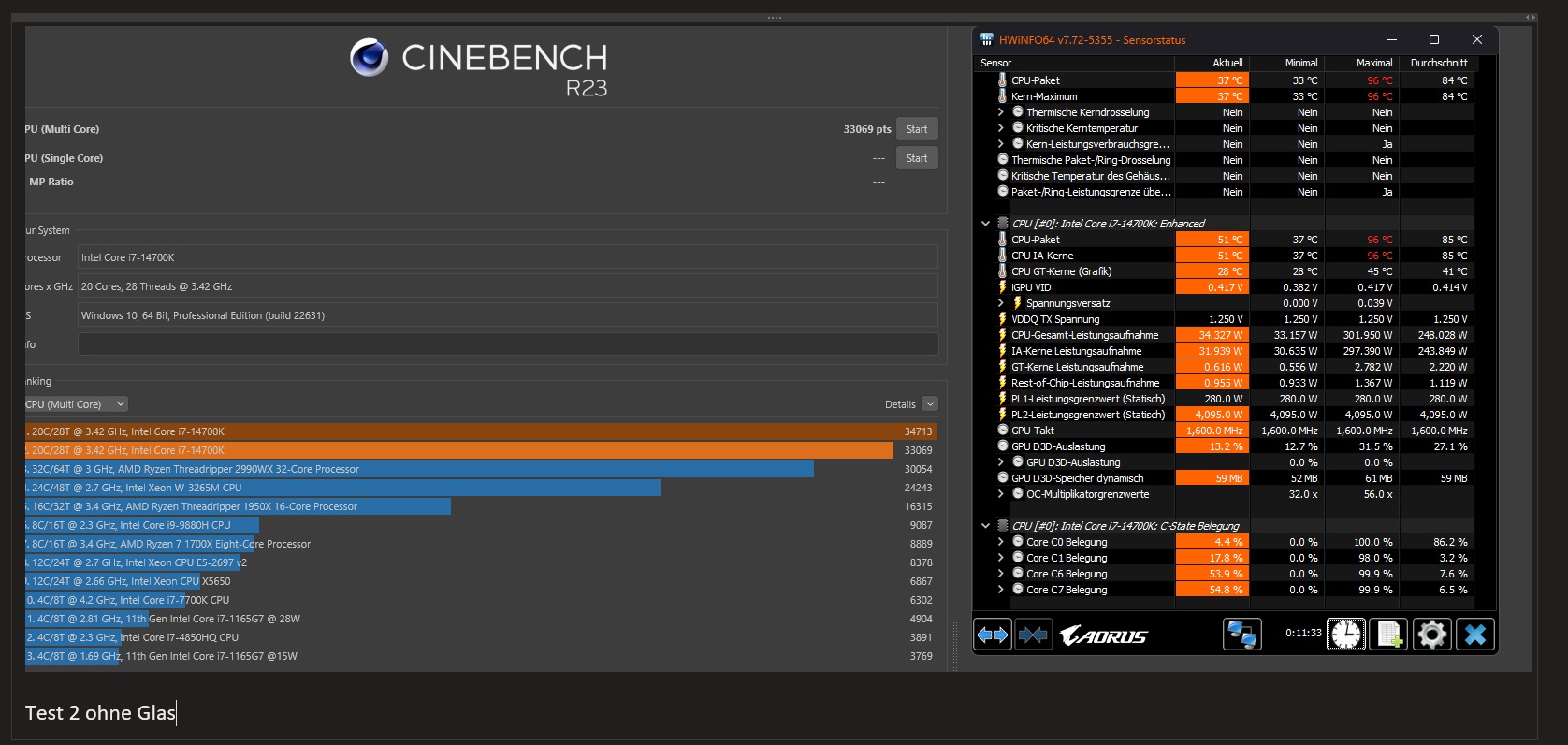Screen dimensions: 1568x745
Task: Click lightning icon beside GT-Kerne Leistungsaufnahme
Action: (1002, 367)
